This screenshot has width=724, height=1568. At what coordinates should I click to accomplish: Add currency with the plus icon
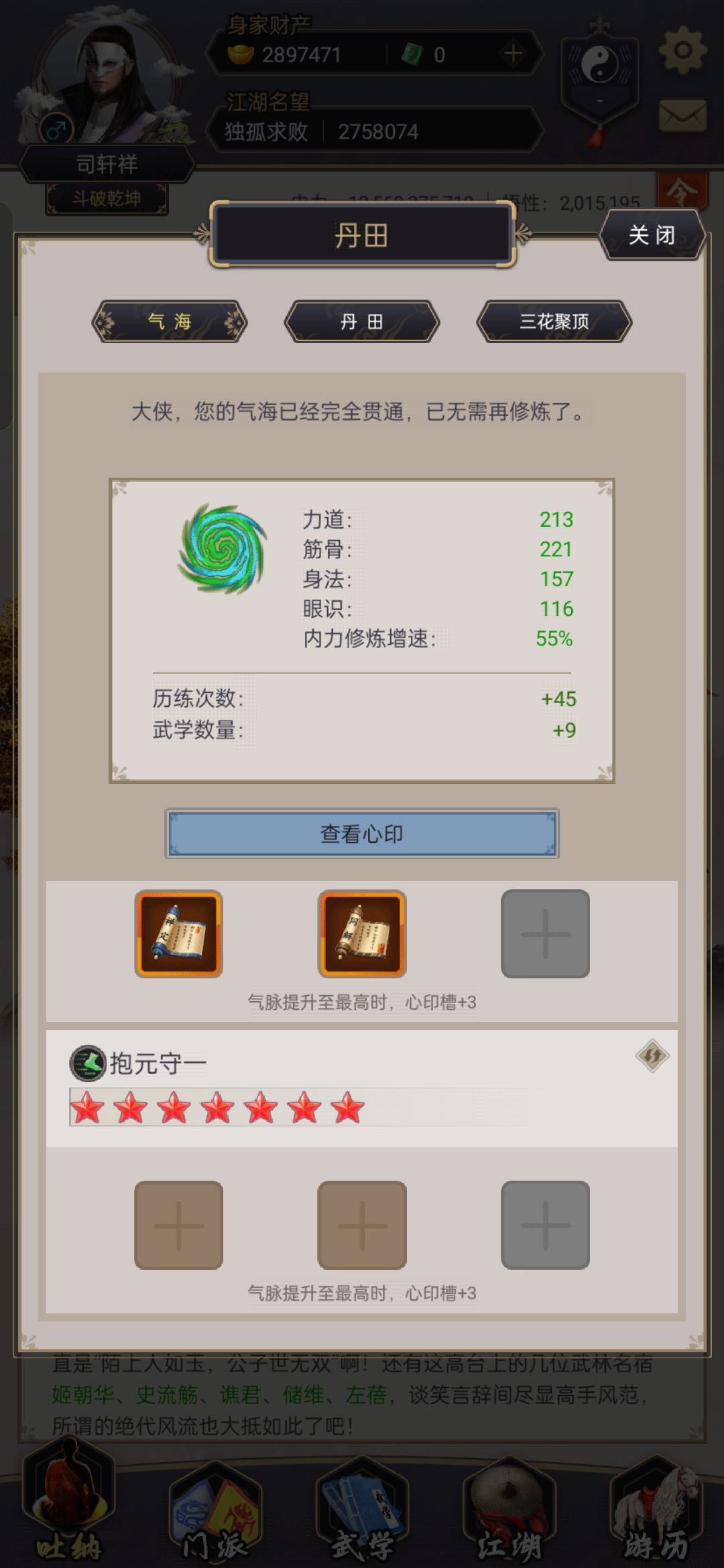(513, 54)
